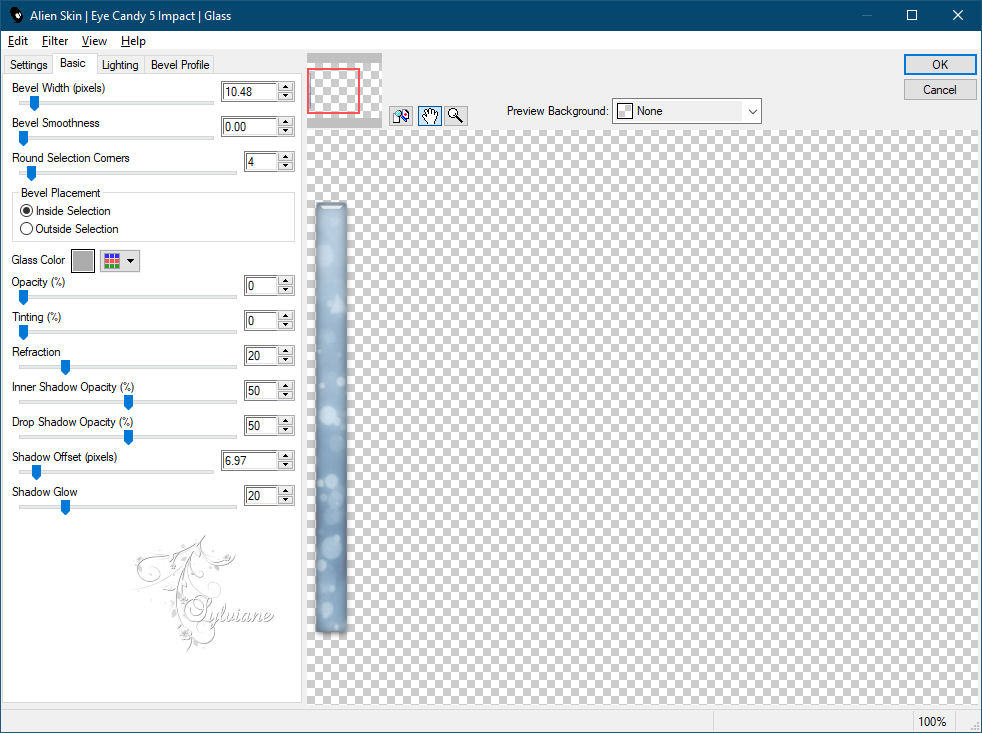Click the Round Selection Corners slider handle

[x=31, y=173]
